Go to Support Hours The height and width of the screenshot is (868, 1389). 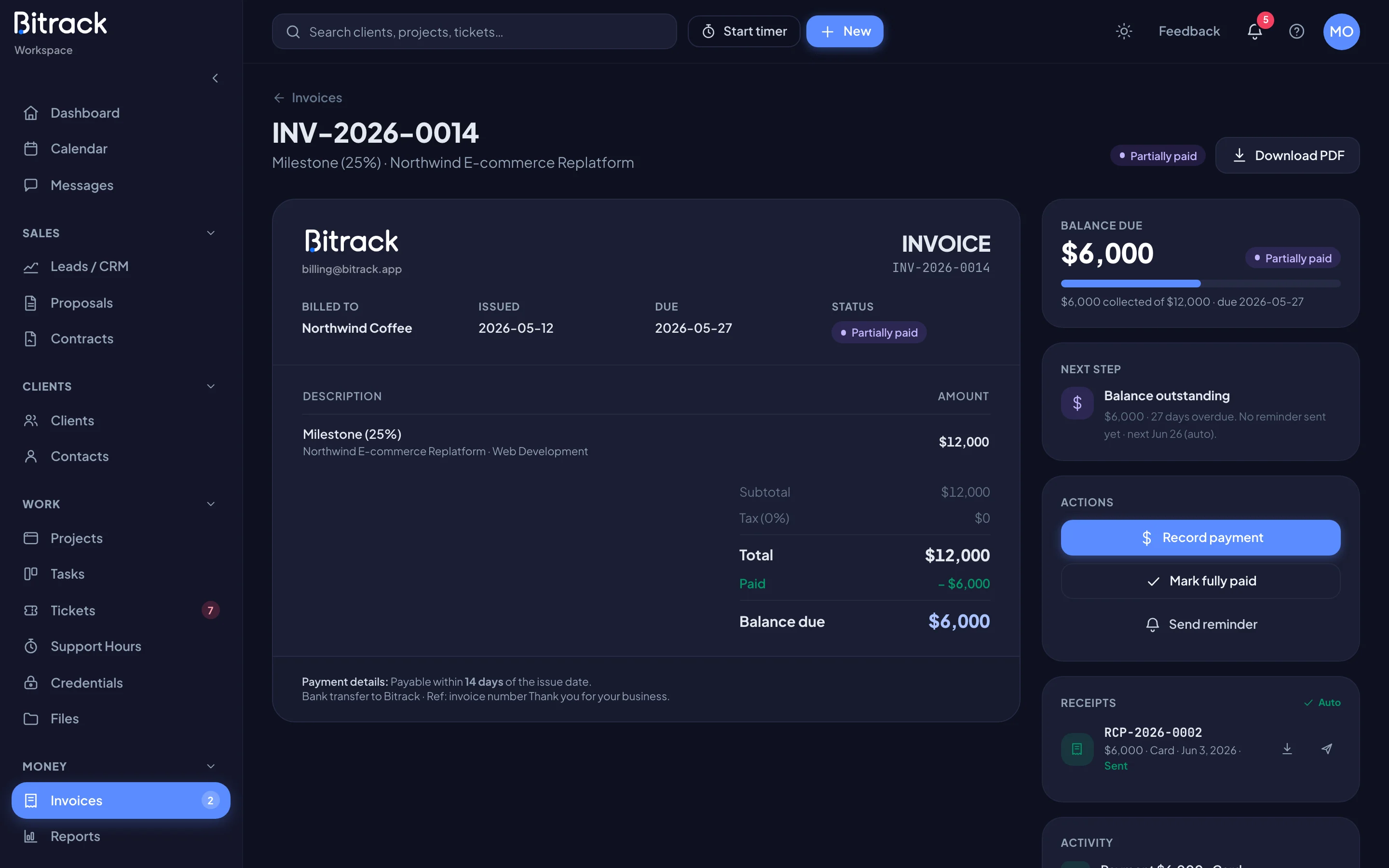(x=121, y=646)
